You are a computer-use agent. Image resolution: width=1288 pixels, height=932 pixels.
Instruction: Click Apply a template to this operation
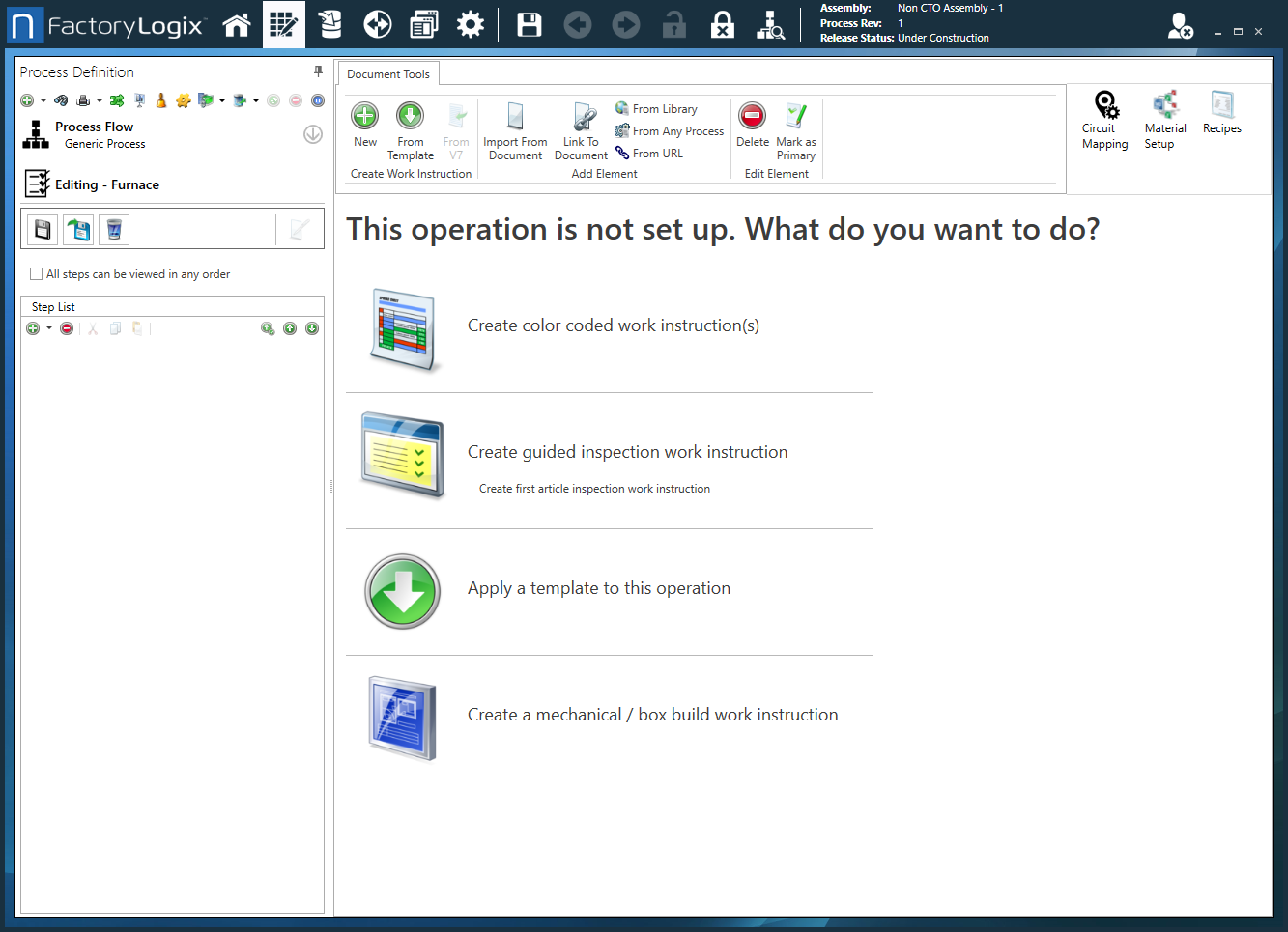pyautogui.click(x=598, y=588)
